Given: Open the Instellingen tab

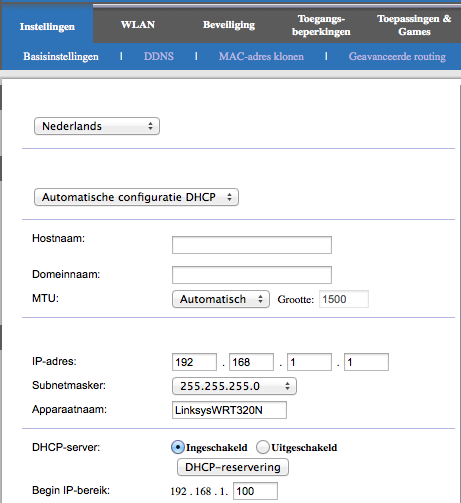Looking at the screenshot, I should (x=47, y=27).
